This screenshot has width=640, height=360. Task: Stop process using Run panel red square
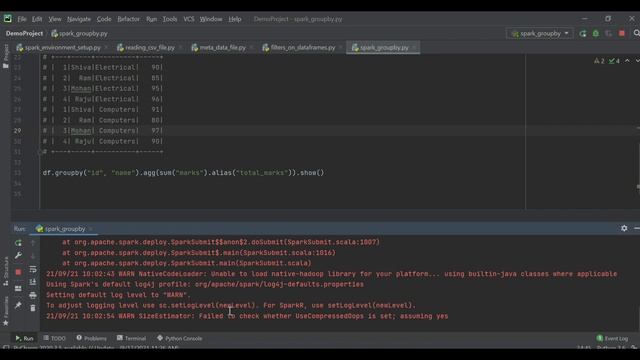point(18,272)
